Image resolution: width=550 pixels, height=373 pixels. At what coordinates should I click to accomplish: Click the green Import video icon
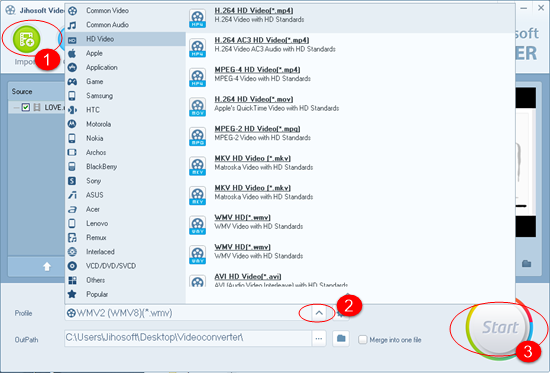[x=27, y=39]
